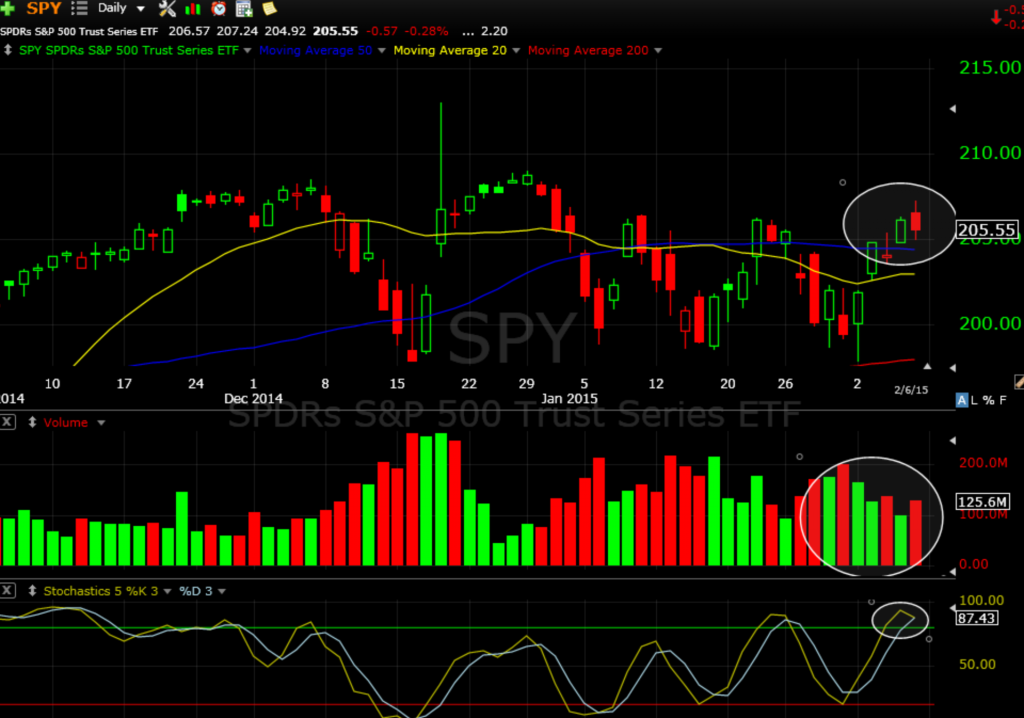Image resolution: width=1024 pixels, height=718 pixels.
Task: Click the 50.00 stochastics axis label
Action: tap(977, 664)
